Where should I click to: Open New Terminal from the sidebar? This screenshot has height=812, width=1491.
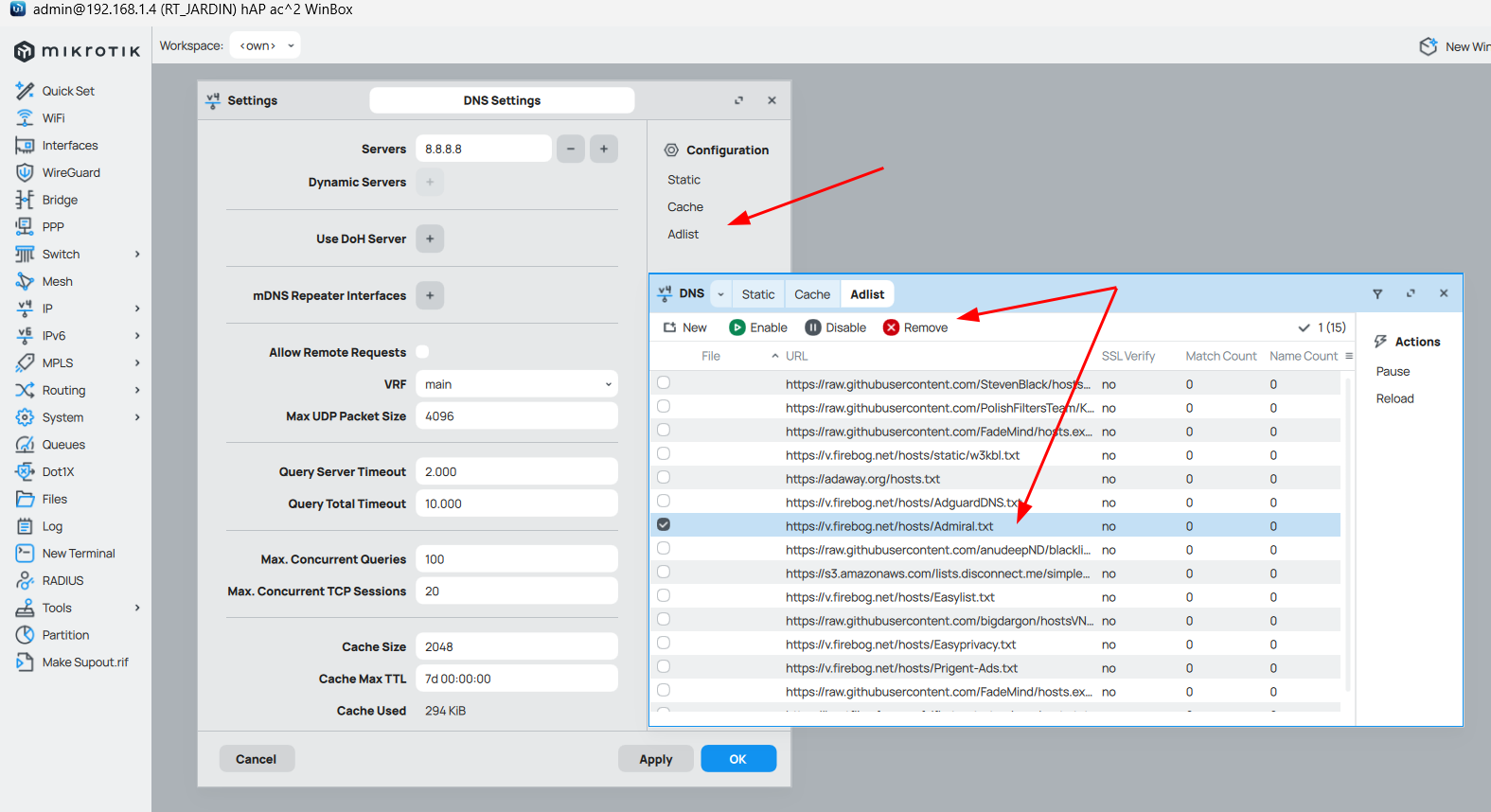pos(78,554)
